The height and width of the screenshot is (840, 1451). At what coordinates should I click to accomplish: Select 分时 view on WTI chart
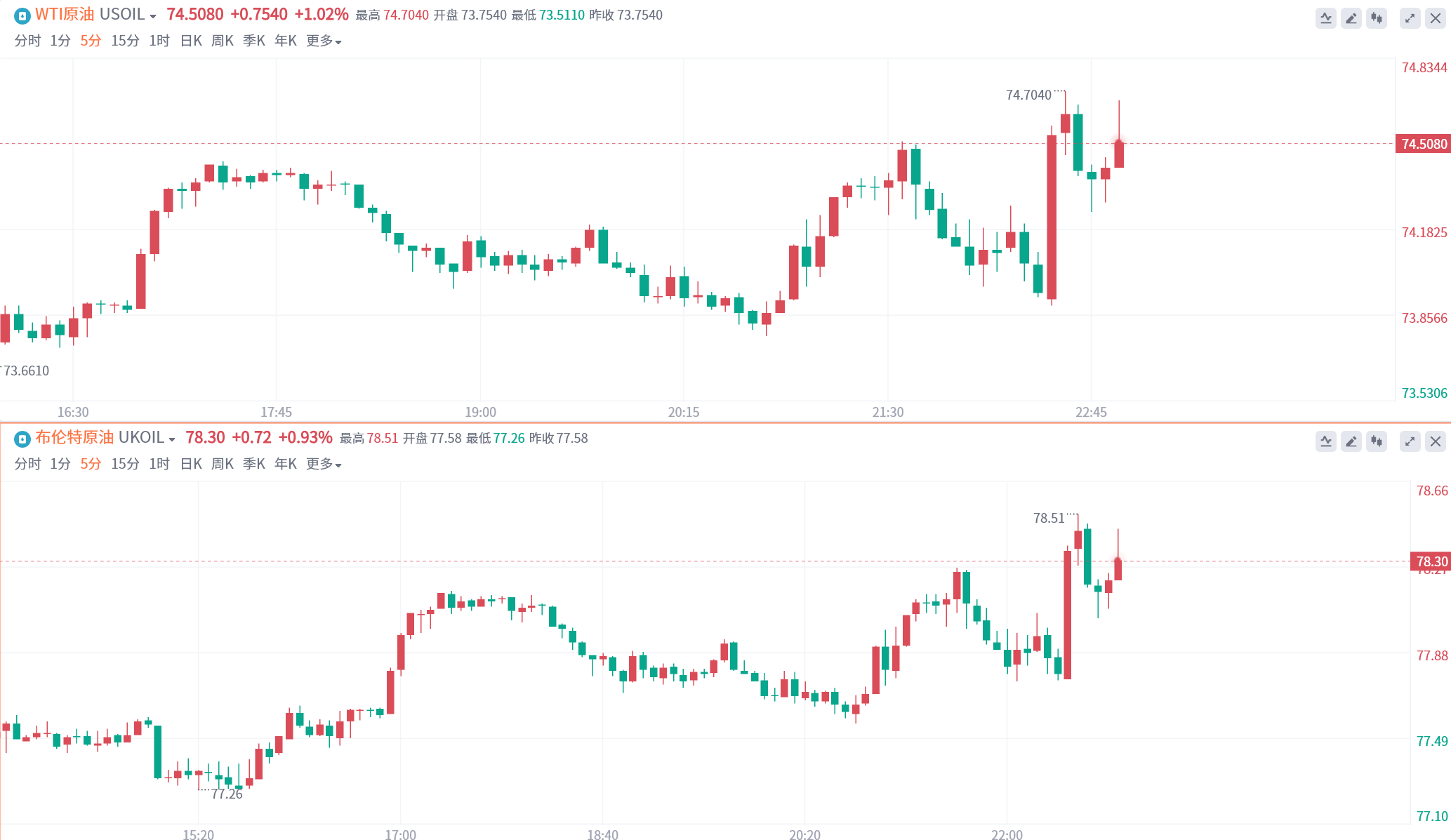[27, 41]
